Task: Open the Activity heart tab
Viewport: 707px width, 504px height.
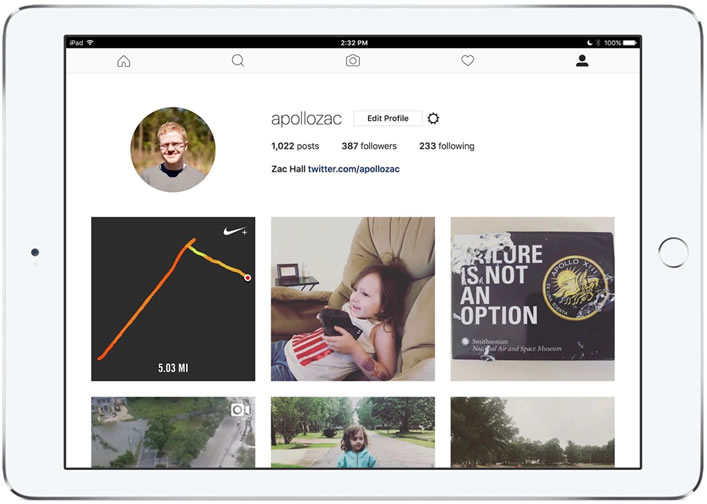Action: [x=468, y=60]
